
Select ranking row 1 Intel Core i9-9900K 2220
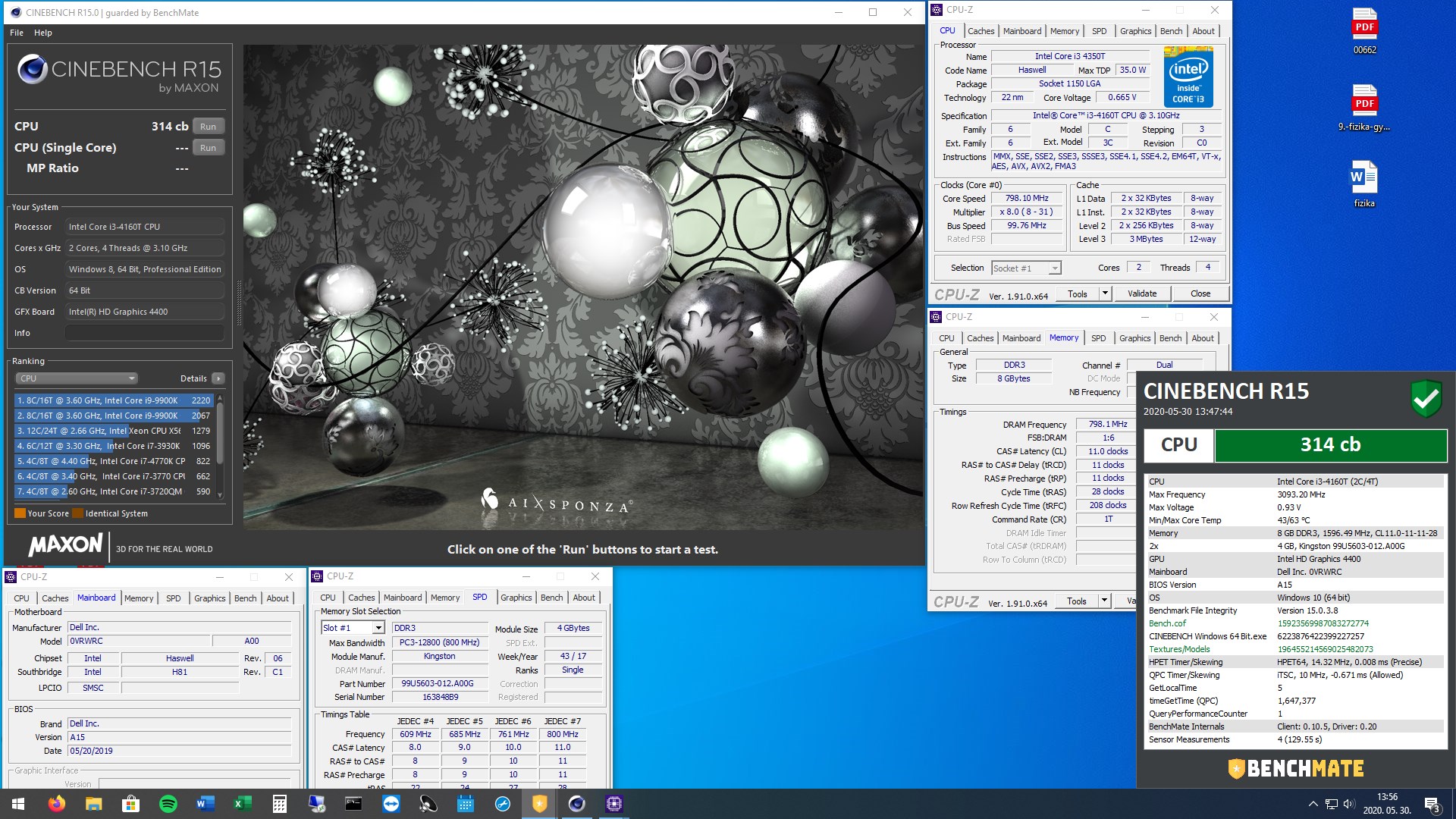click(x=114, y=400)
